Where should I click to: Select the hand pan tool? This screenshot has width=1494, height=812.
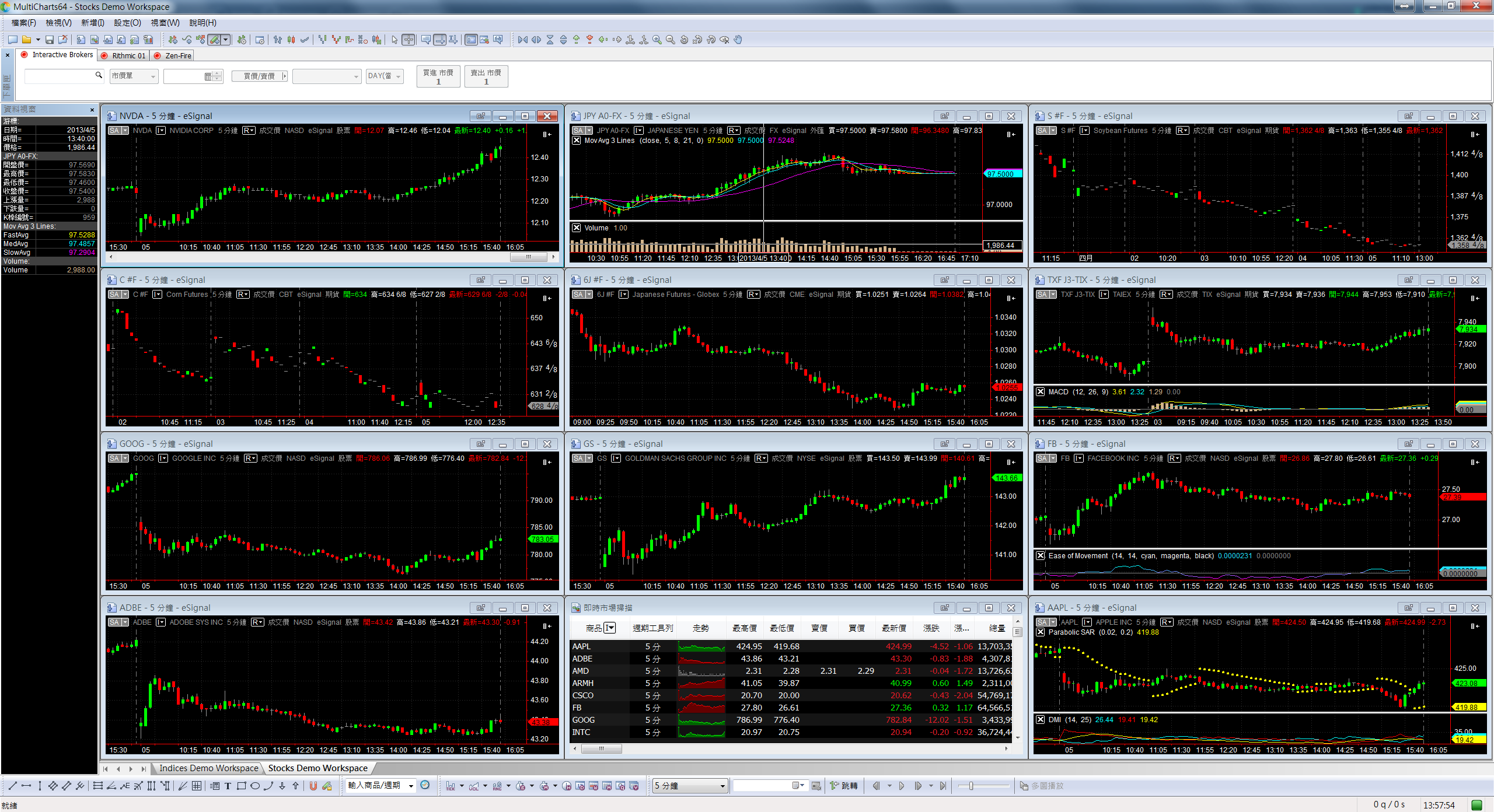tap(738, 40)
